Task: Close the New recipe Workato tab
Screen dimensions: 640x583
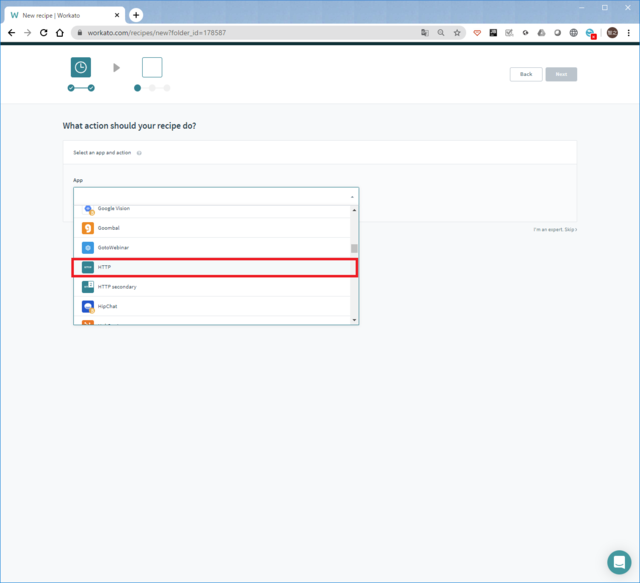Action: (117, 15)
